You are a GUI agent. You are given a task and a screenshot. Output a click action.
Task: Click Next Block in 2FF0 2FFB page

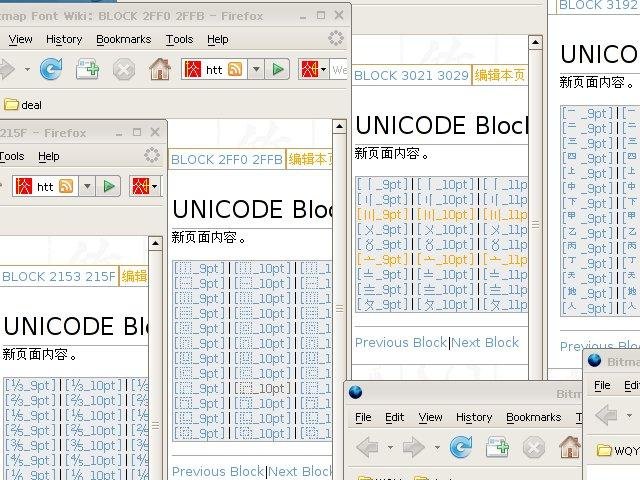point(300,471)
